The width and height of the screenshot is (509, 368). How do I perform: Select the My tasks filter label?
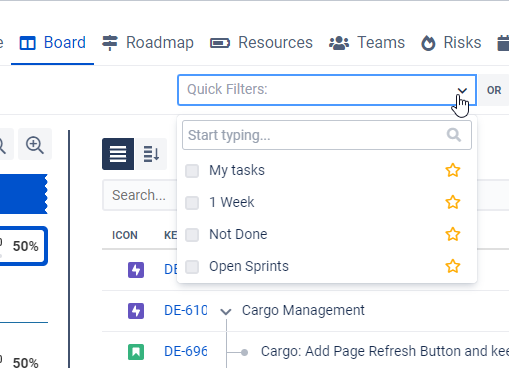tap(237, 171)
